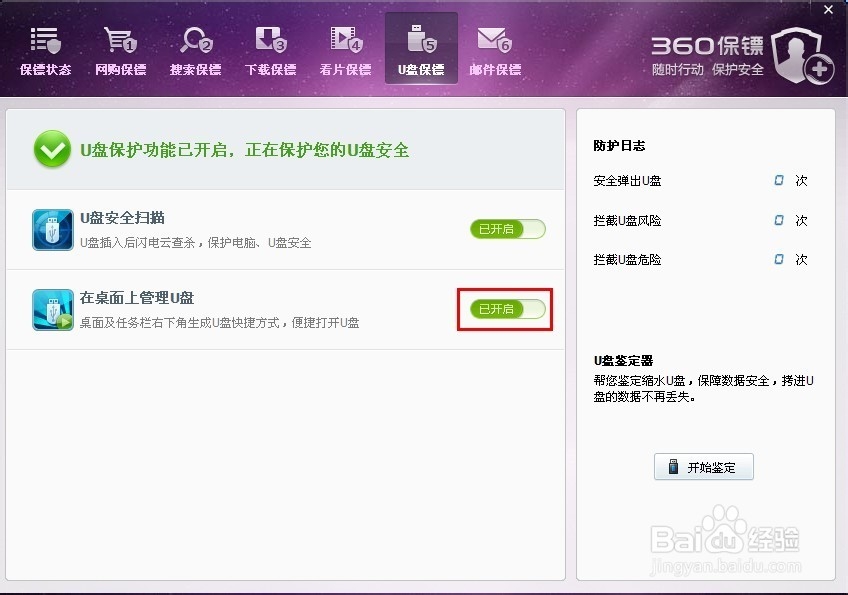Click the 安全弹出U盘 log label
Viewport: 848px width, 595px height.
click(x=627, y=181)
